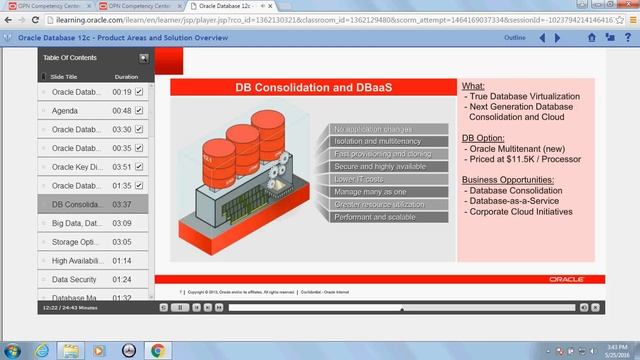Select the Data Security slide row
The height and width of the screenshot is (360, 640).
click(x=93, y=279)
